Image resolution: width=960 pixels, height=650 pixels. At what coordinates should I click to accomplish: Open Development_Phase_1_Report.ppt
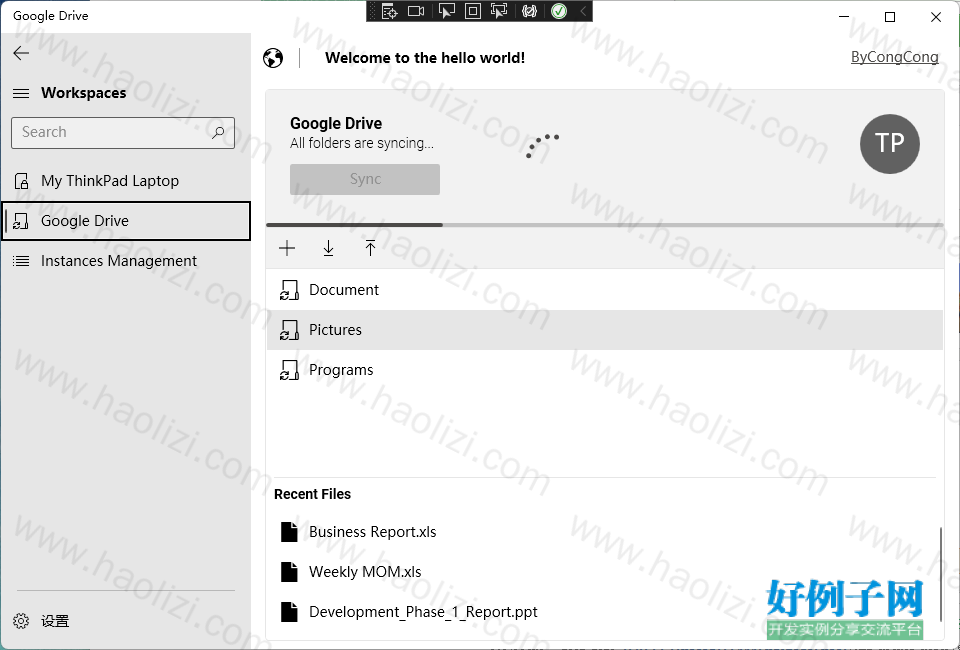606,612
